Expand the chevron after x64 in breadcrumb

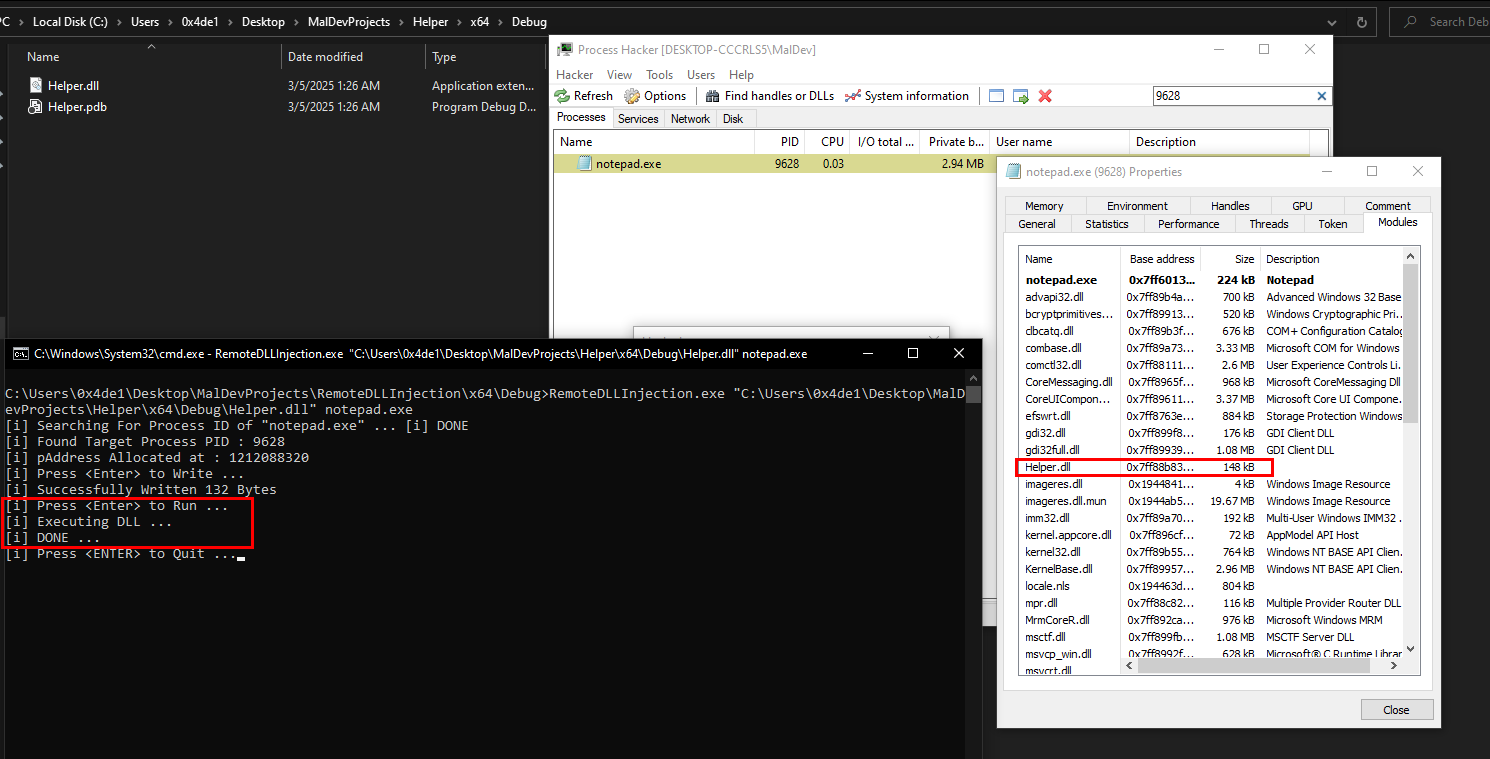(x=500, y=22)
